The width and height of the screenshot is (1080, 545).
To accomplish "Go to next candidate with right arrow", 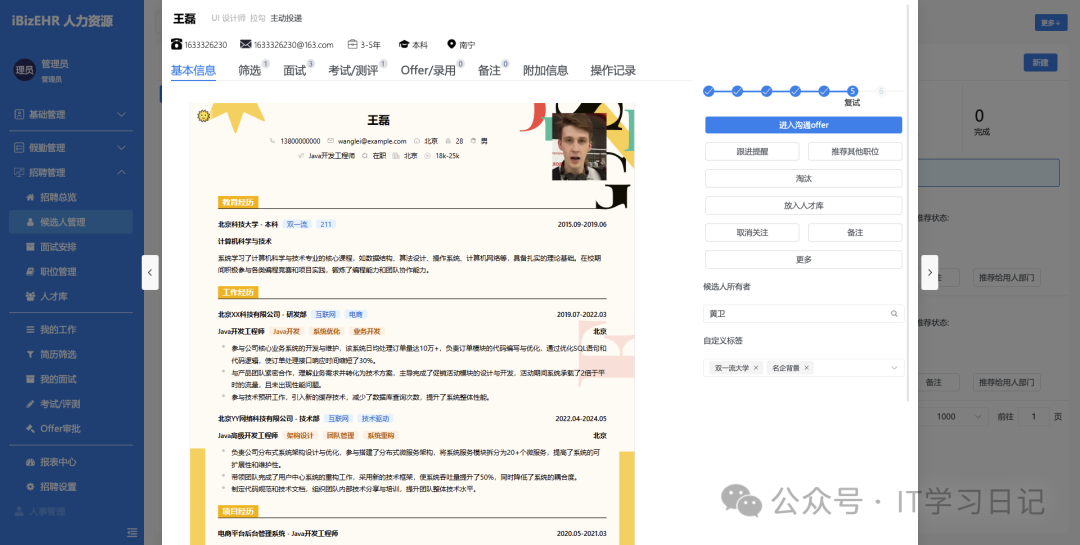I will [930, 272].
